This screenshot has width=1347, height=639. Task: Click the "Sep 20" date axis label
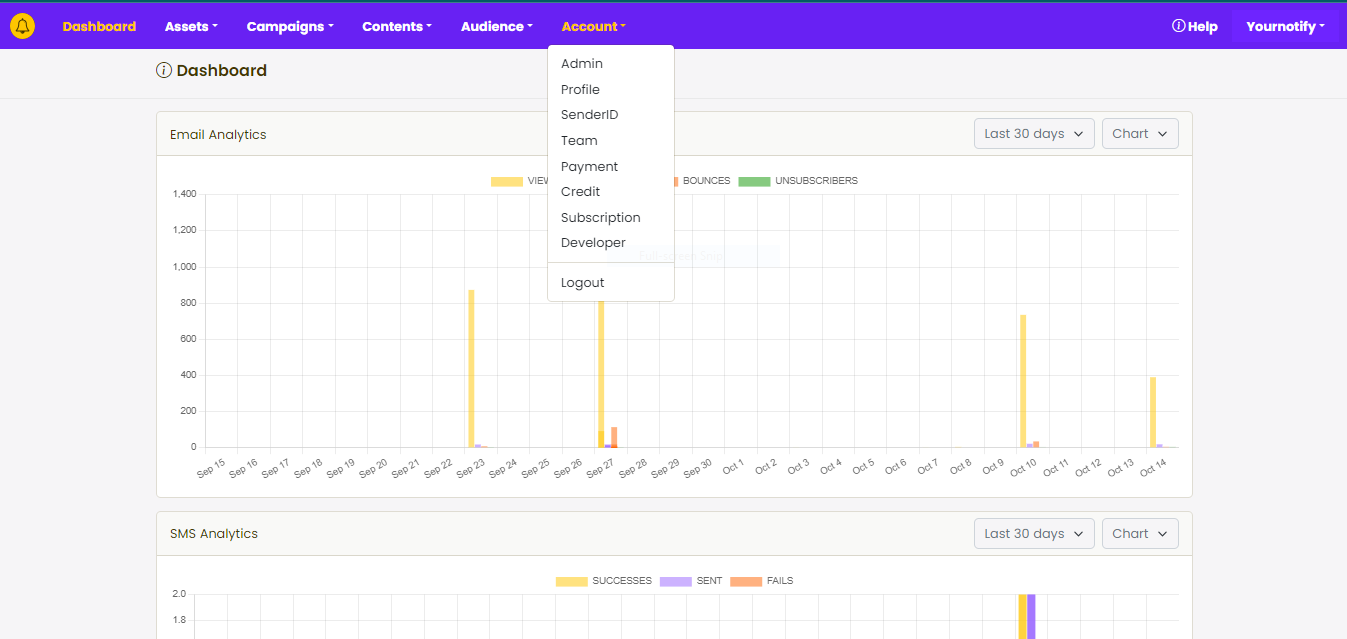pyautogui.click(x=373, y=468)
